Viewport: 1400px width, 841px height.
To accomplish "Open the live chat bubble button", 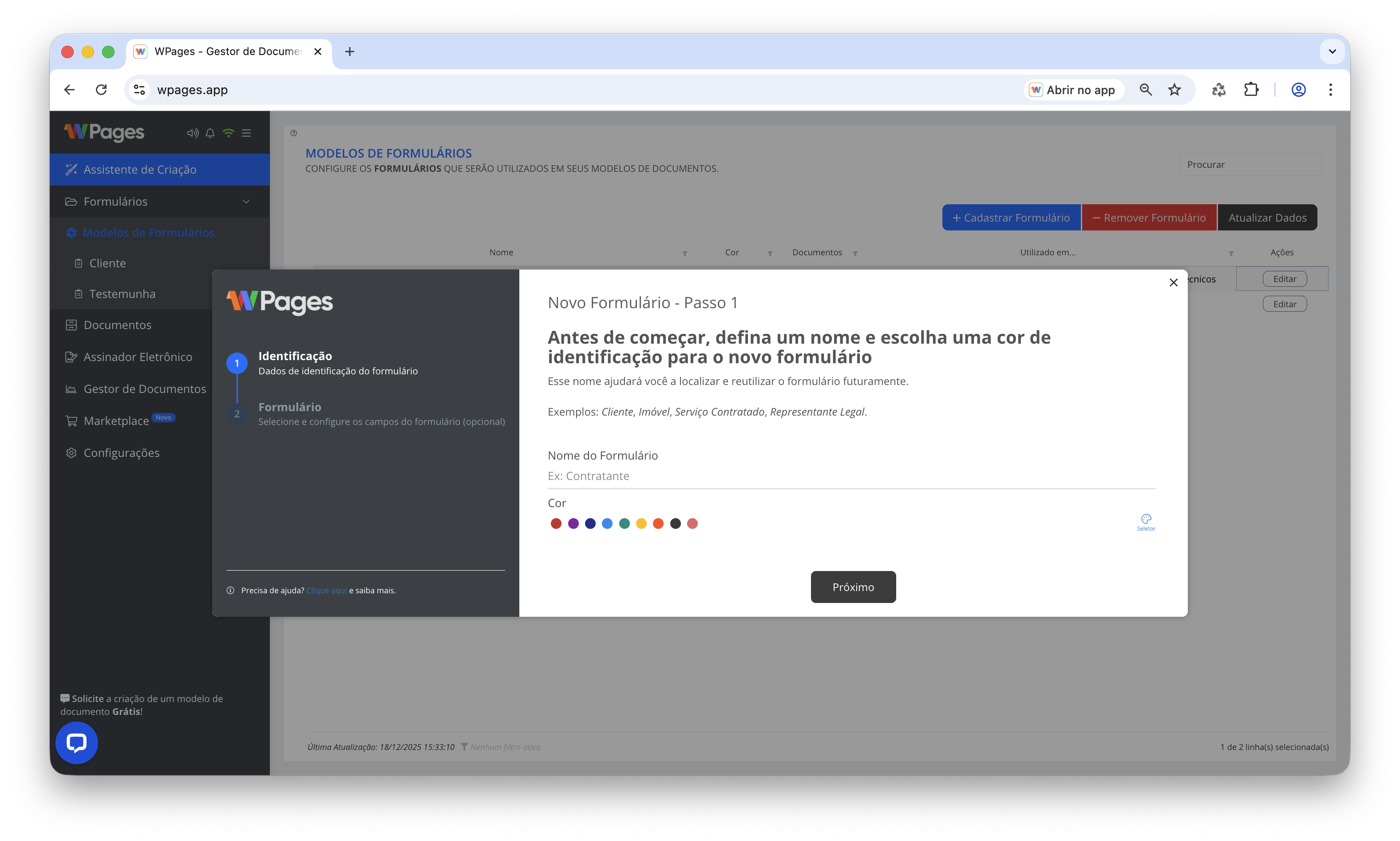I will coord(76,742).
